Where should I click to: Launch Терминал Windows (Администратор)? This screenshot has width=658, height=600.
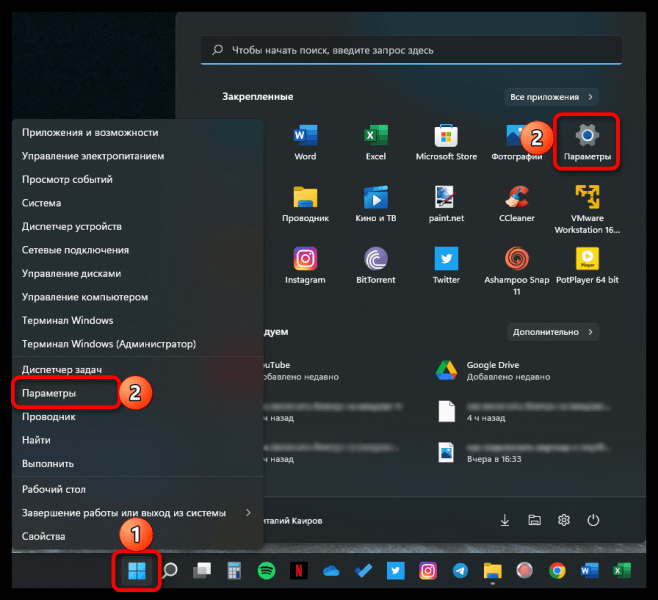(x=137, y=344)
